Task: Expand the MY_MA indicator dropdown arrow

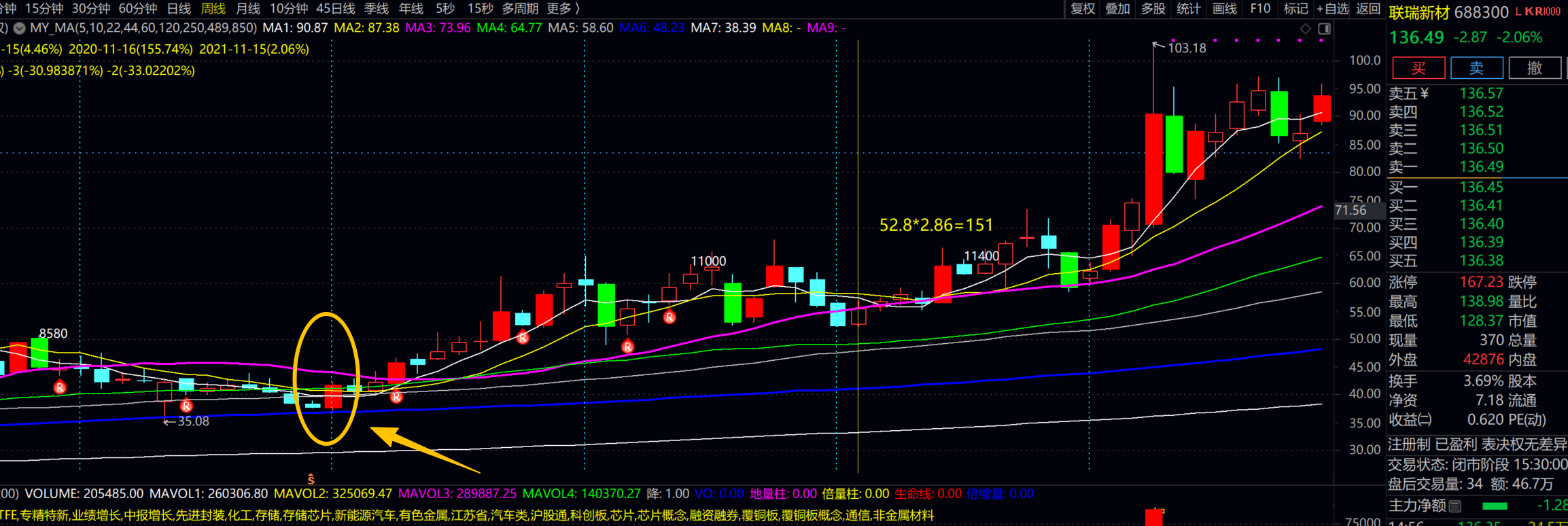Action: coord(20,28)
